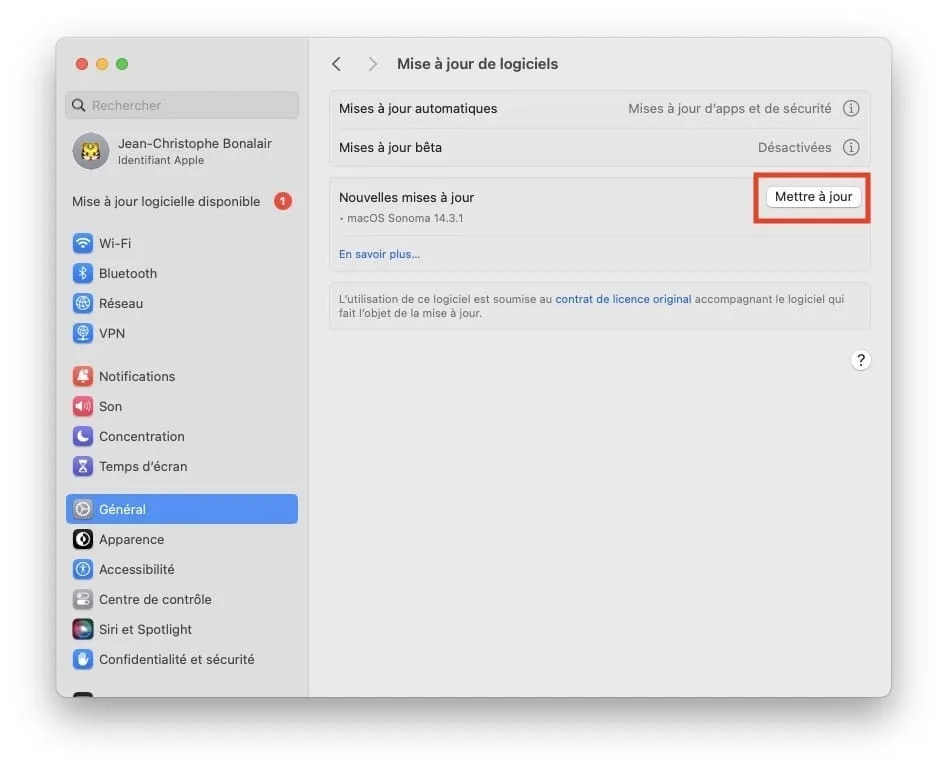This screenshot has width=947, height=771.
Task: Click the magnifying glass search icon
Action: coord(79,106)
